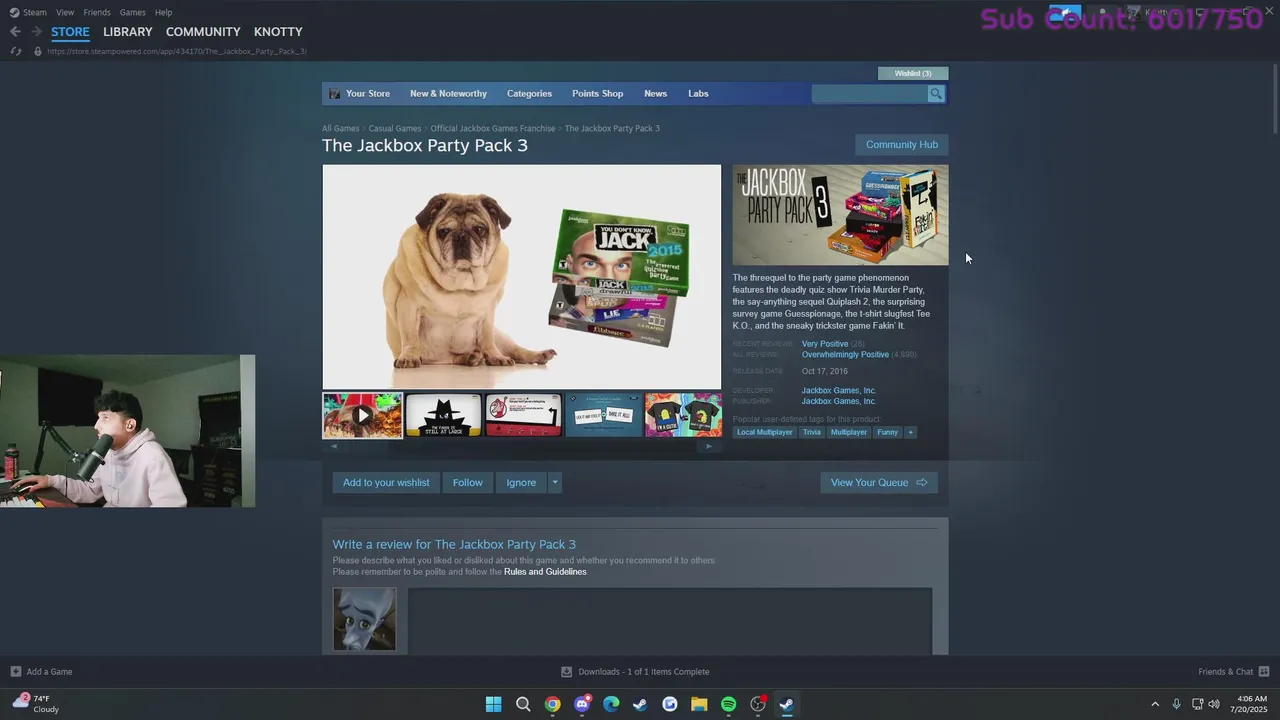1280x720 pixels.
Task: Click the page vertical scrollbar
Action: (x=1274, y=100)
